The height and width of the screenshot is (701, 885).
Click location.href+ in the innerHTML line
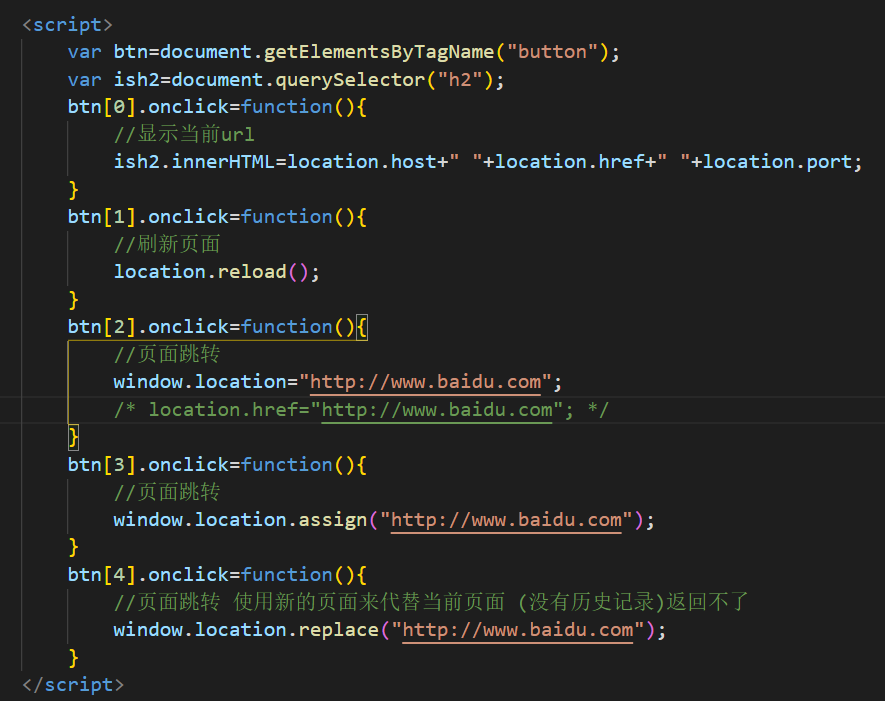(x=576, y=162)
